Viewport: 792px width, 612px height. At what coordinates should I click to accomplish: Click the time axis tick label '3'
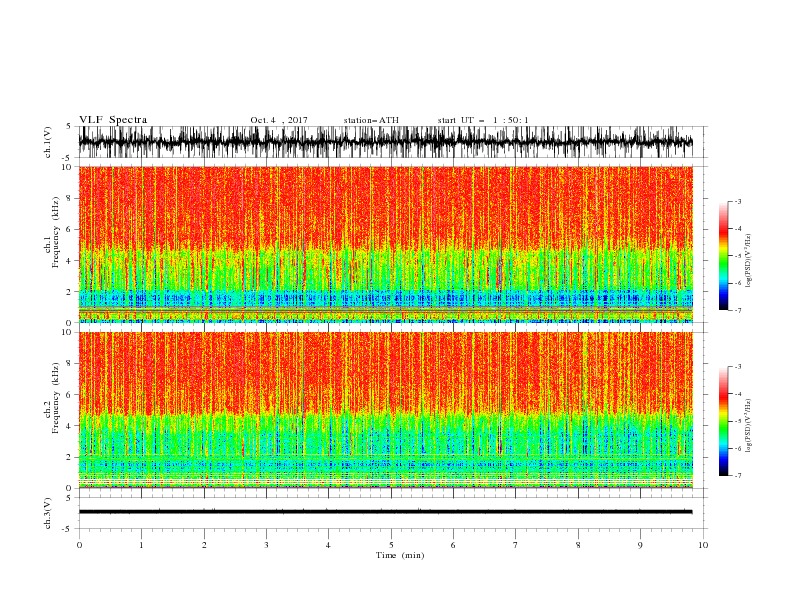266,545
